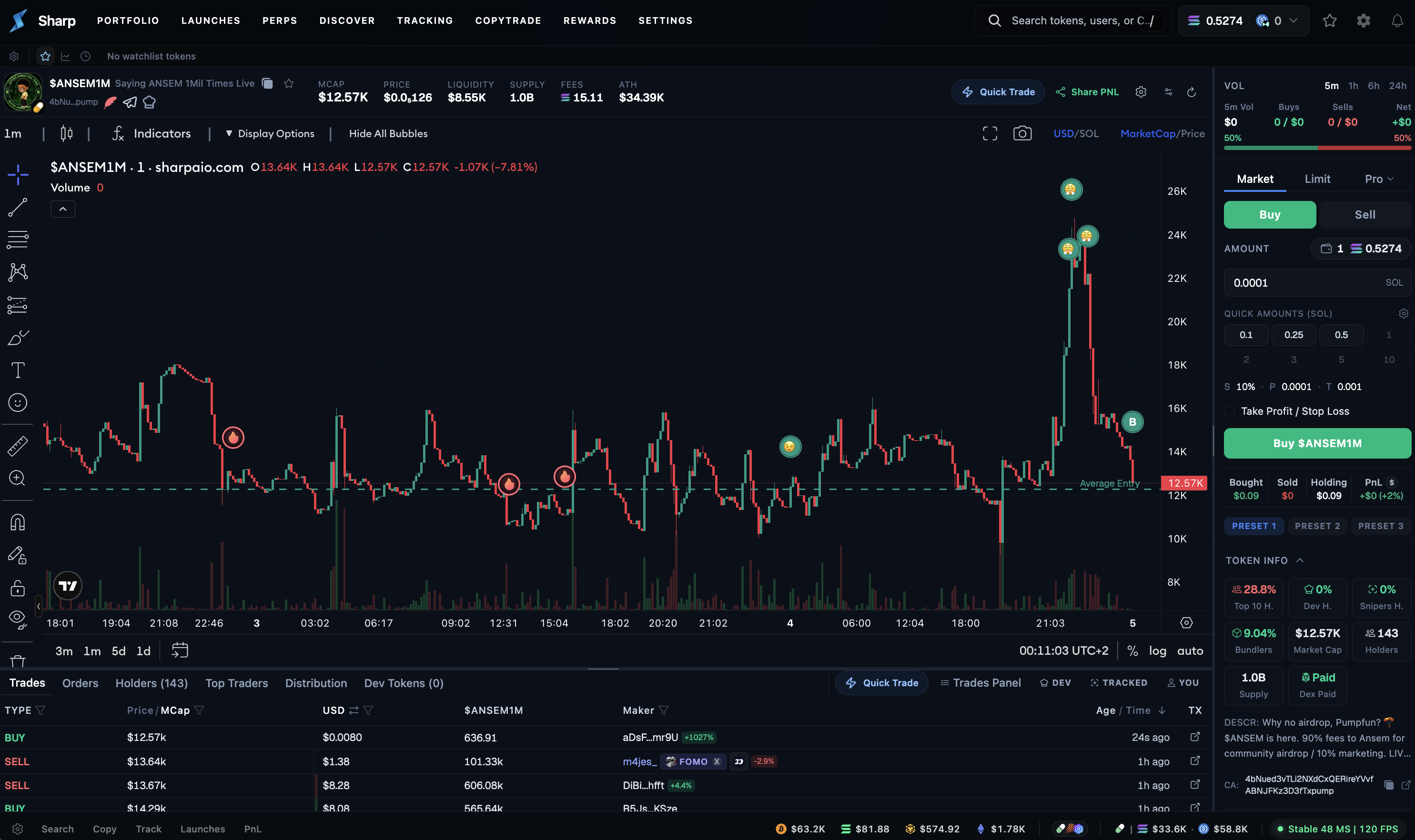Copy the contract address
The image size is (1415, 840).
pyautogui.click(x=1388, y=785)
